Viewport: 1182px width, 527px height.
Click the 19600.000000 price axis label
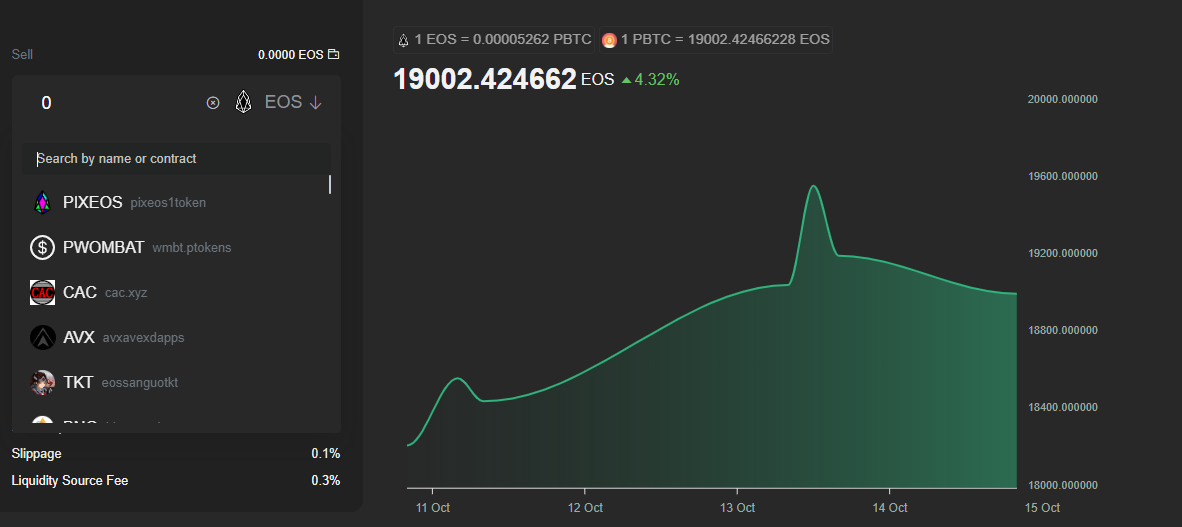click(x=1063, y=176)
